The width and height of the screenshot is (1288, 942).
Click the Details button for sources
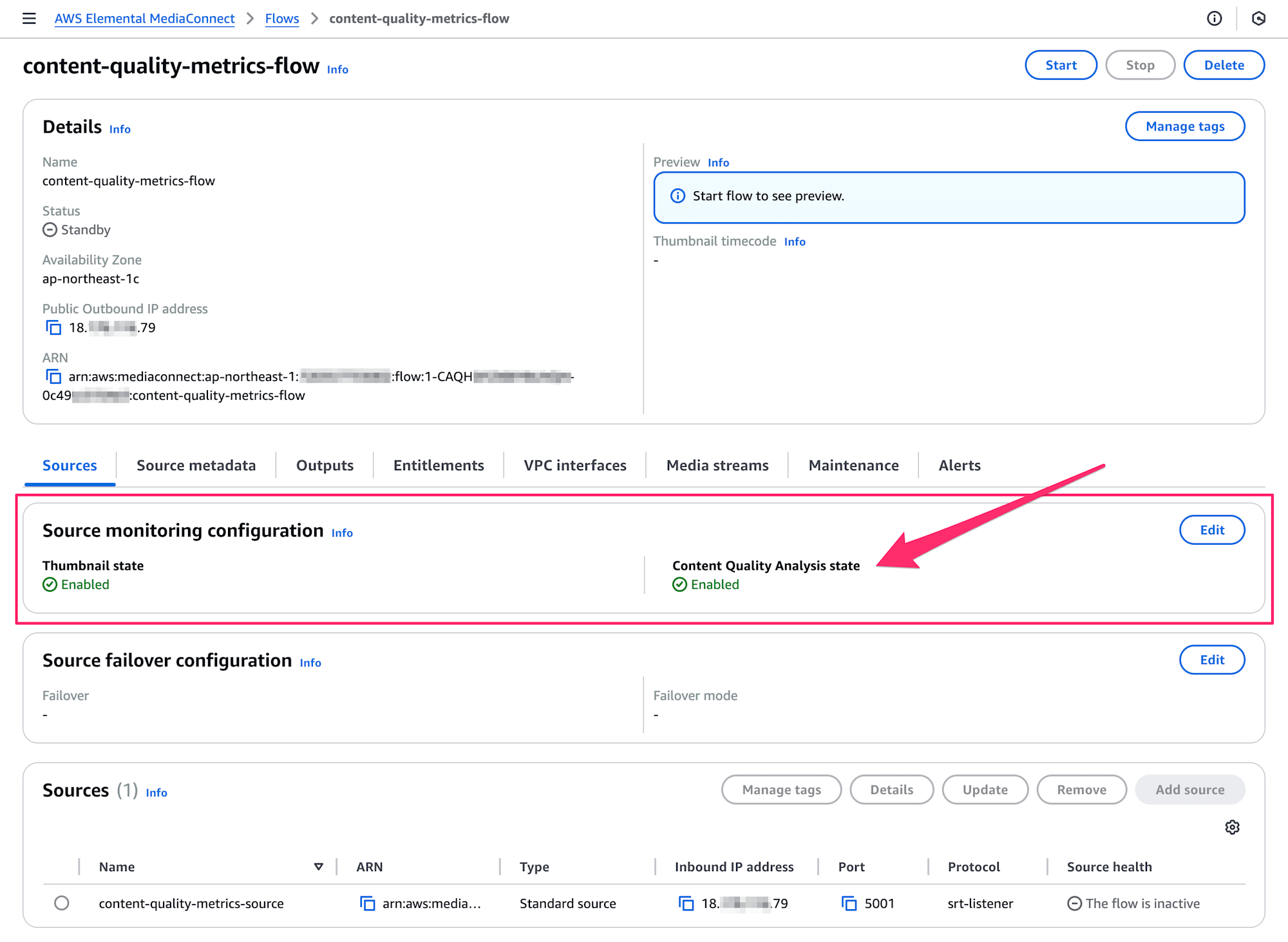click(891, 790)
